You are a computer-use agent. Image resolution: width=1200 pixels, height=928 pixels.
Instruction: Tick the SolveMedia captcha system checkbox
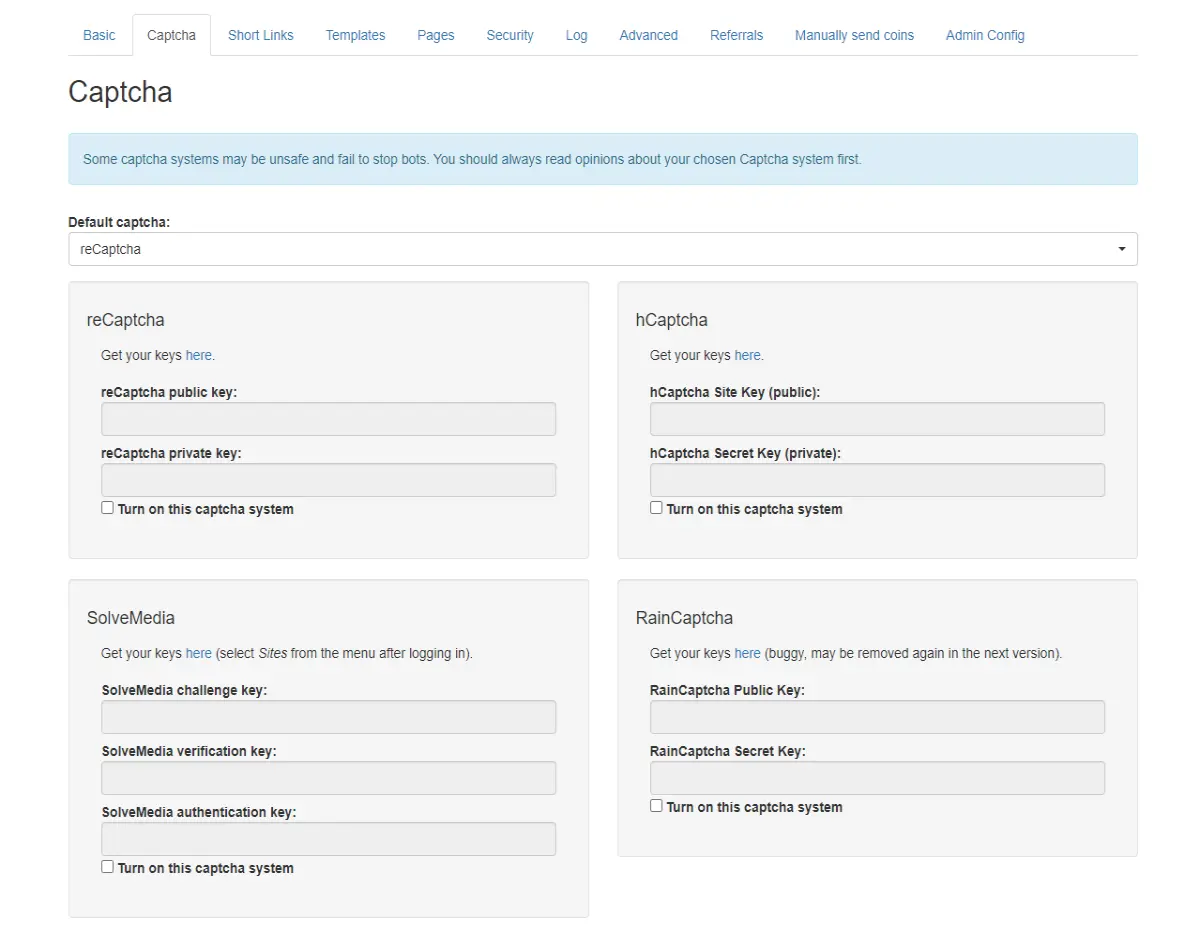click(x=107, y=867)
